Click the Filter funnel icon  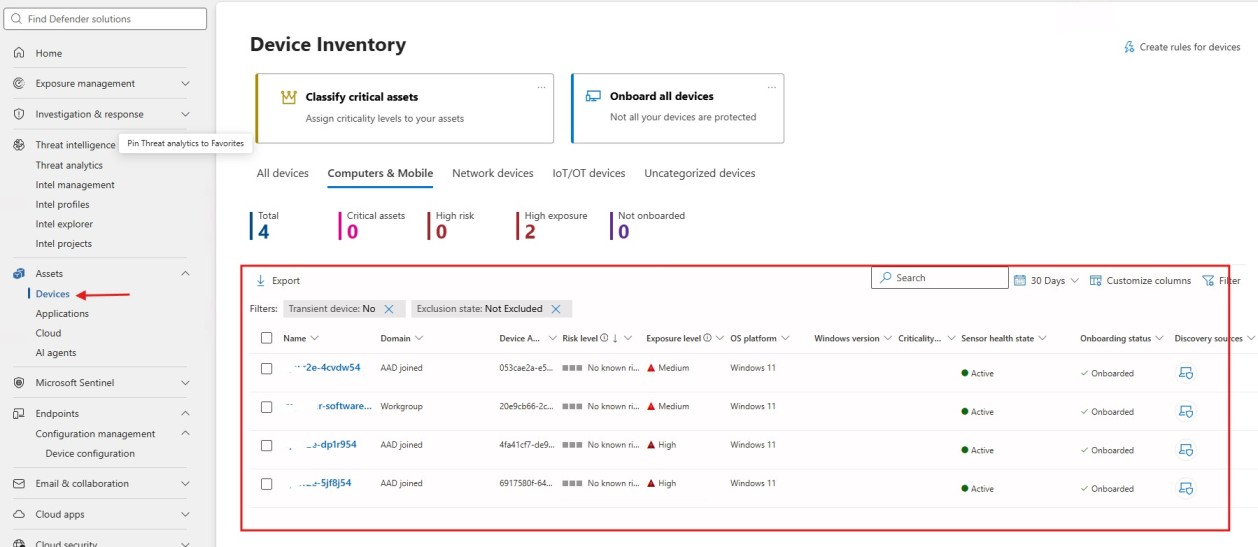(1208, 280)
